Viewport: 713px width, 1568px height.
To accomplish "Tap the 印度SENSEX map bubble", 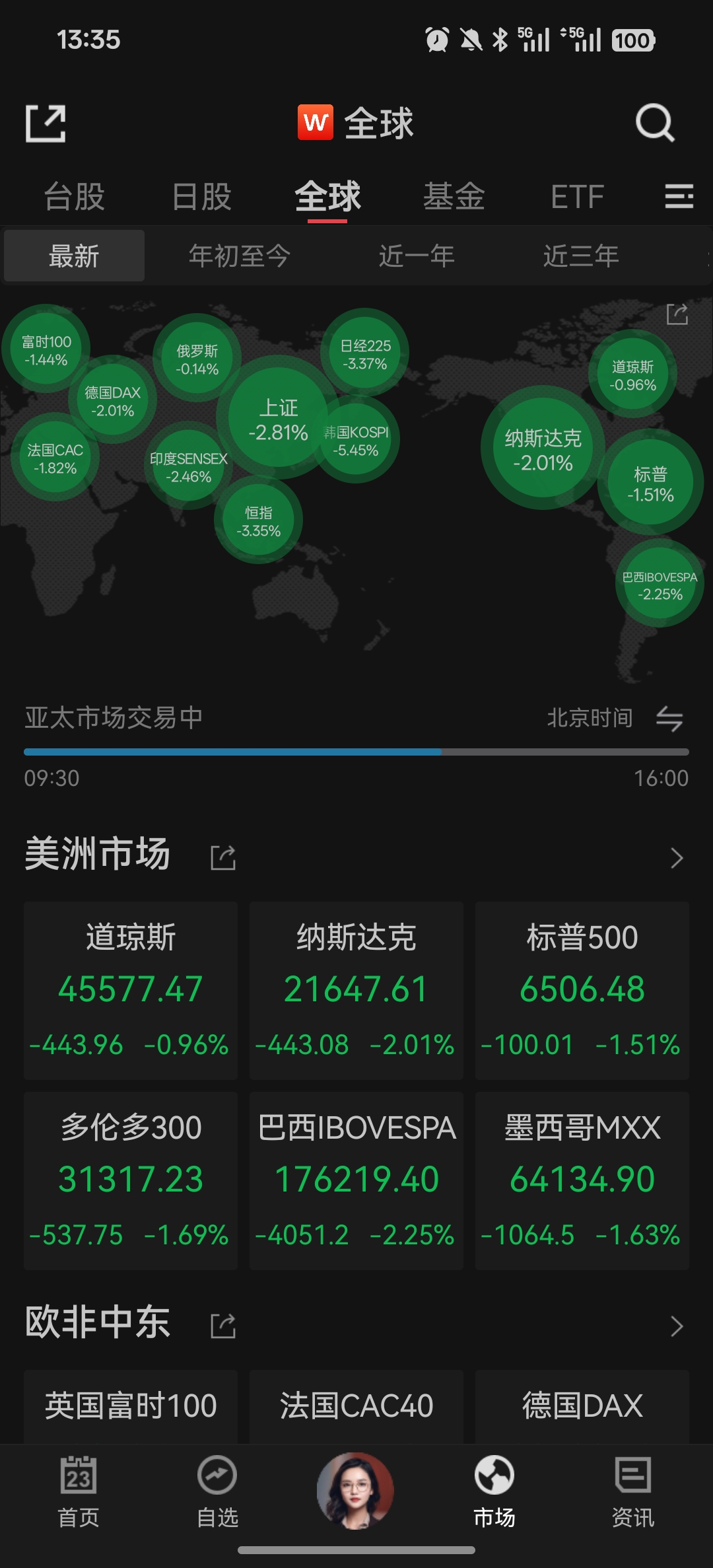I will 188,466.
